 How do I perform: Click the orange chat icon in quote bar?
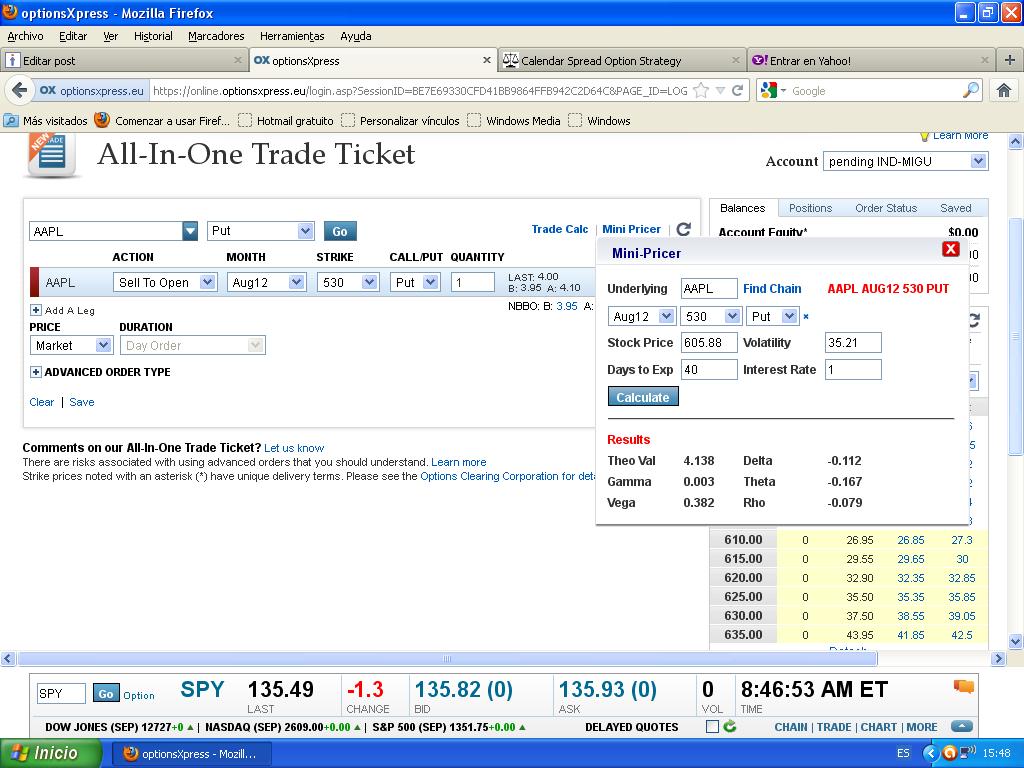click(963, 687)
